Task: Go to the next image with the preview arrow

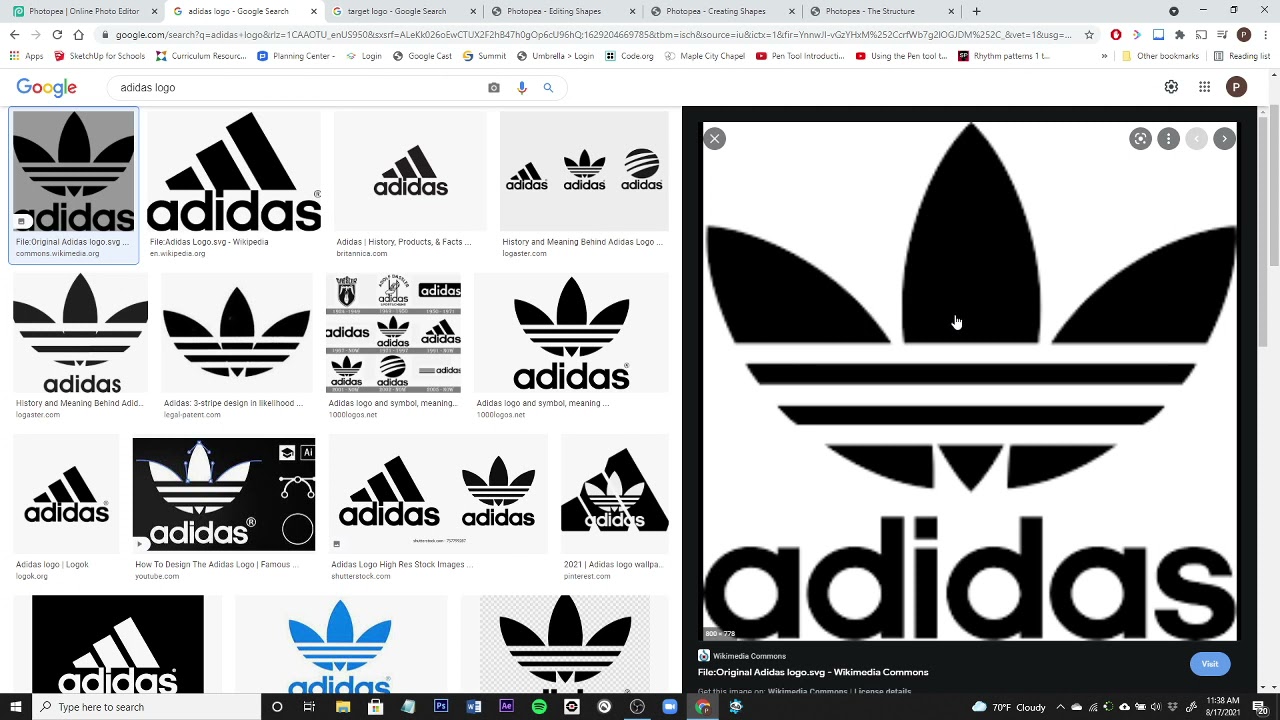Action: 1224,139
